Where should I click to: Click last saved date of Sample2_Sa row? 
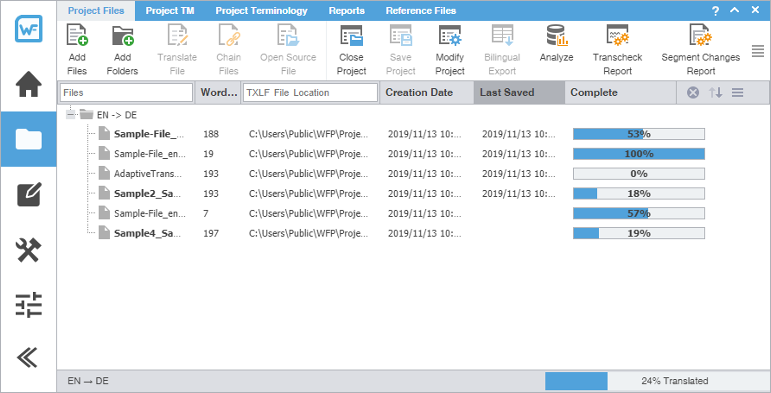519,194
